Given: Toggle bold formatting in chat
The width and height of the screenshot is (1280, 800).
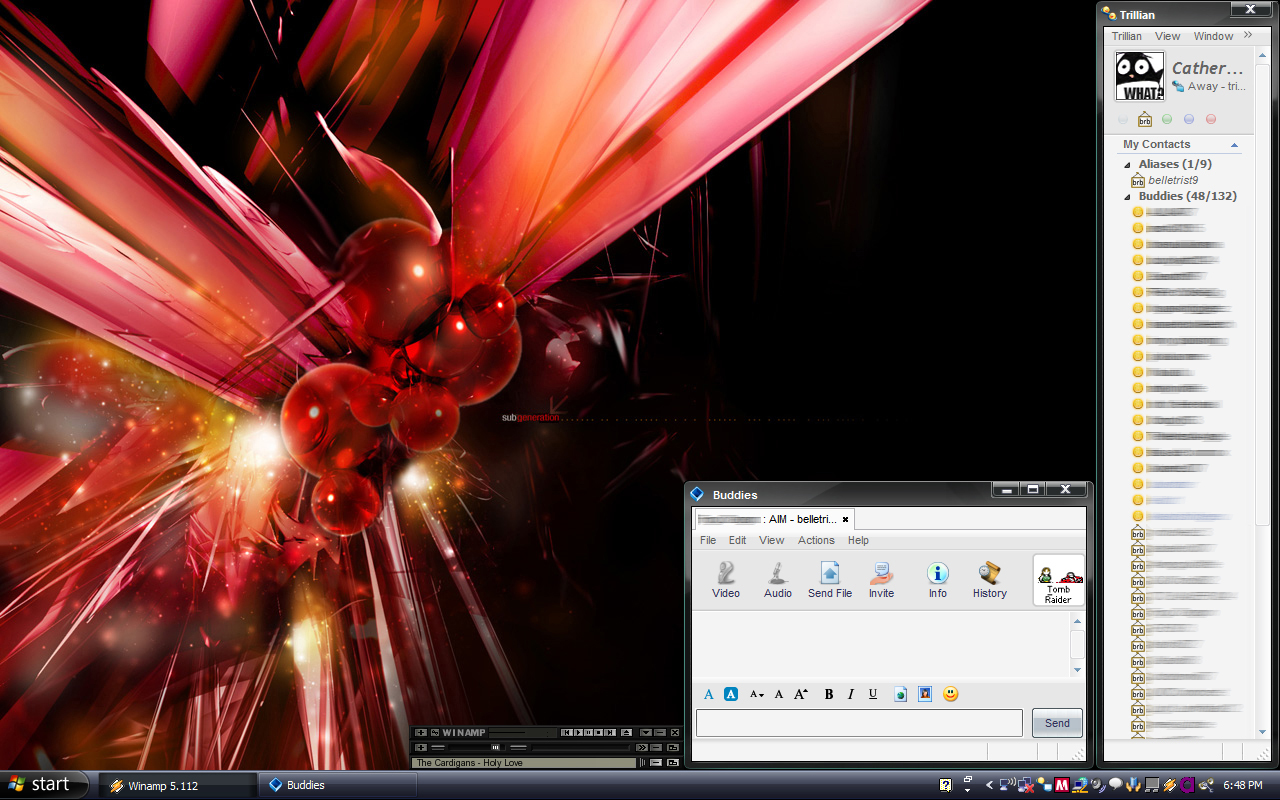Looking at the screenshot, I should click(829, 694).
